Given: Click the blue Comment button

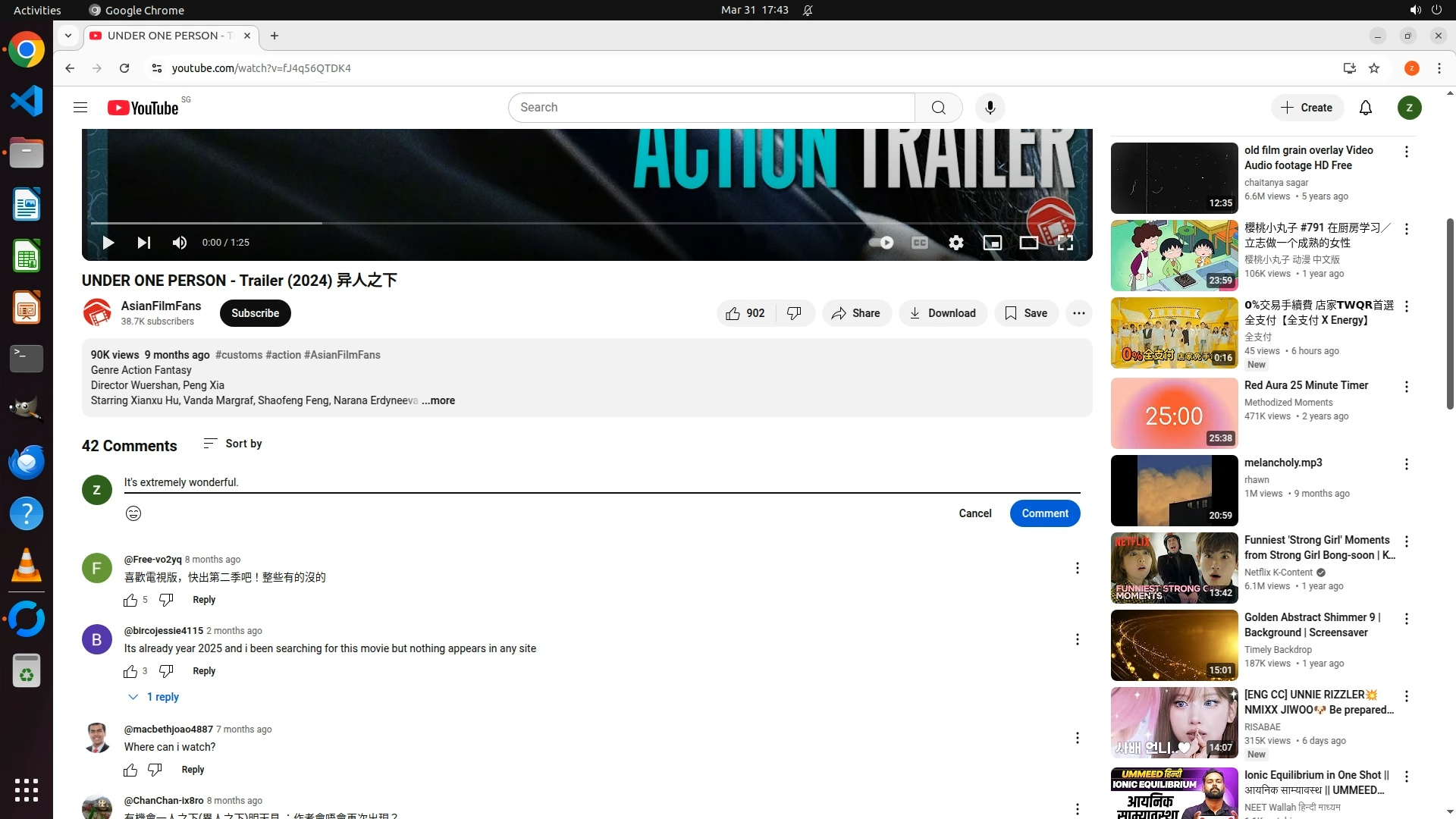Looking at the screenshot, I should tap(1044, 513).
